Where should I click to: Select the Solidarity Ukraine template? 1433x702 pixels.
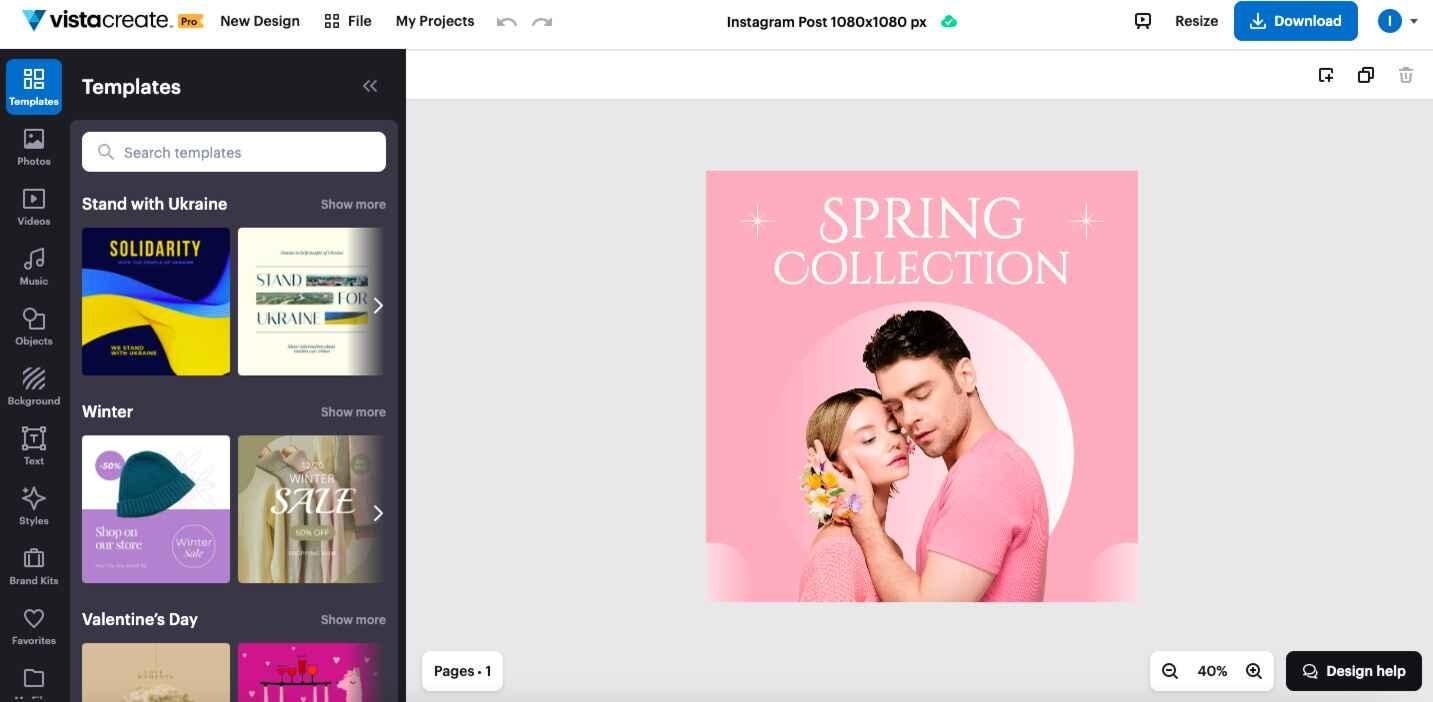tap(156, 301)
